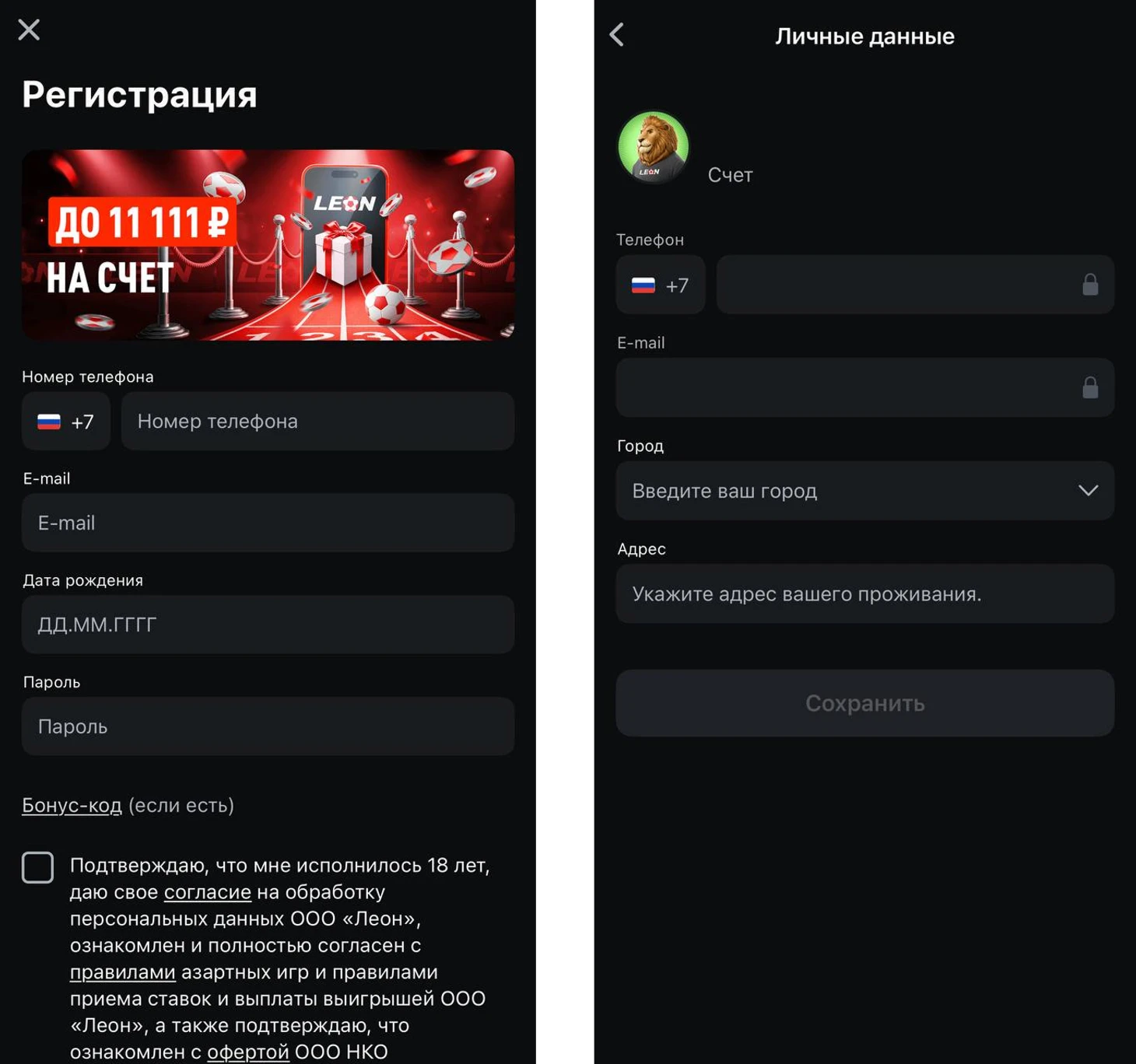Click the locked Телефон field

(915, 285)
